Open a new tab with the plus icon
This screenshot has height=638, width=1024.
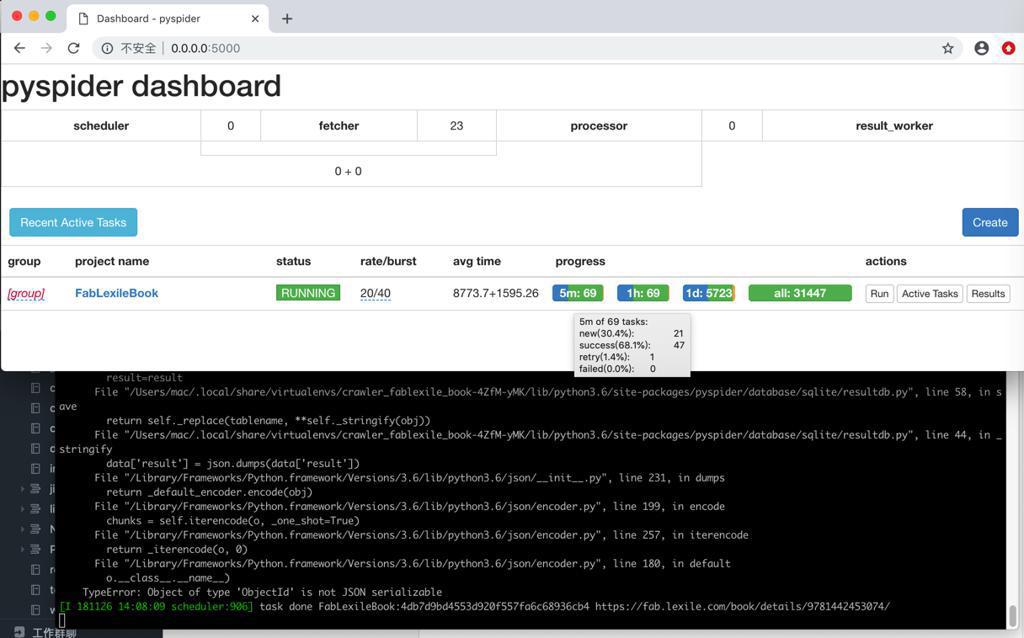click(287, 18)
